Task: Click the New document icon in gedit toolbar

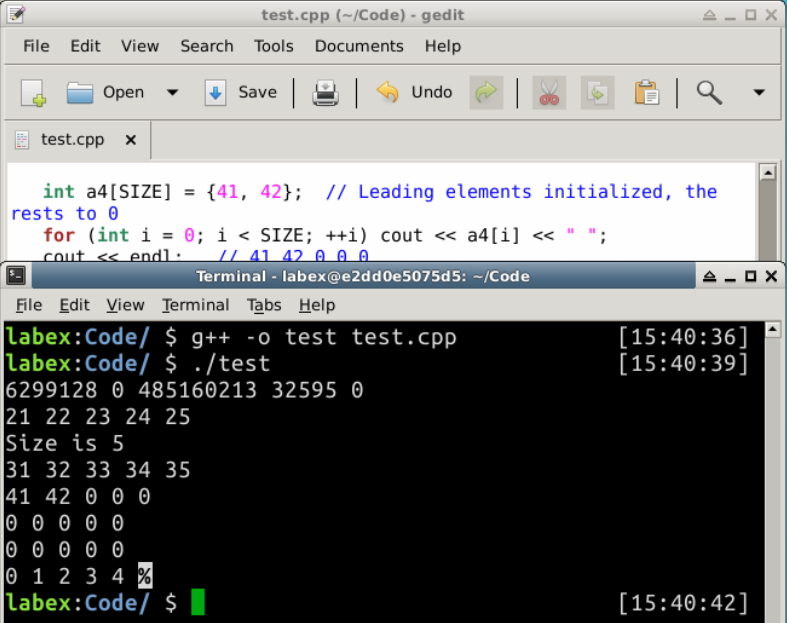Action: [x=33, y=93]
